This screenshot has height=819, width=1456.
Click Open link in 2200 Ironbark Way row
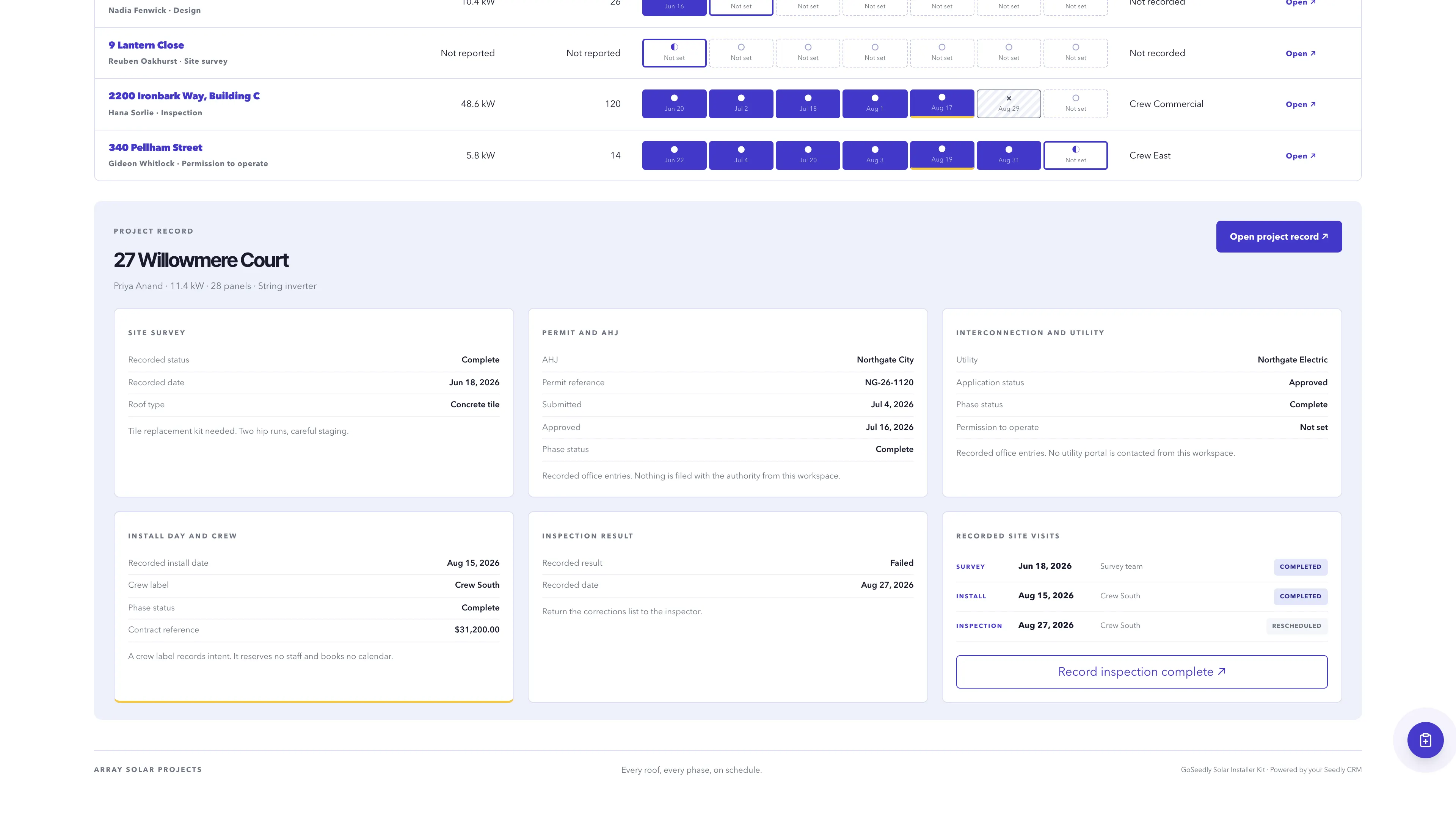[1300, 105]
